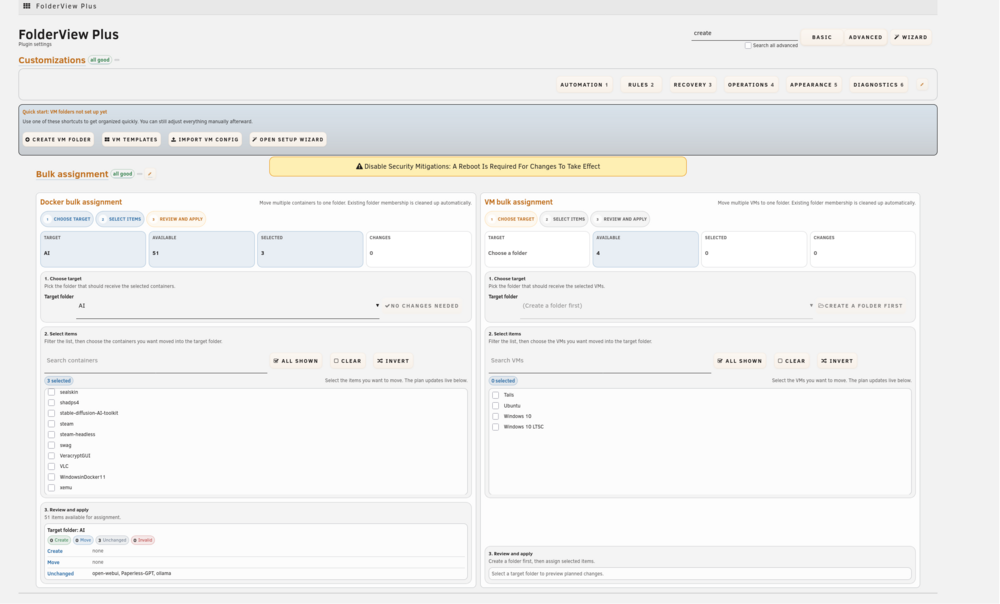
Task: Click Import VM Config upload button
Action: [205, 139]
